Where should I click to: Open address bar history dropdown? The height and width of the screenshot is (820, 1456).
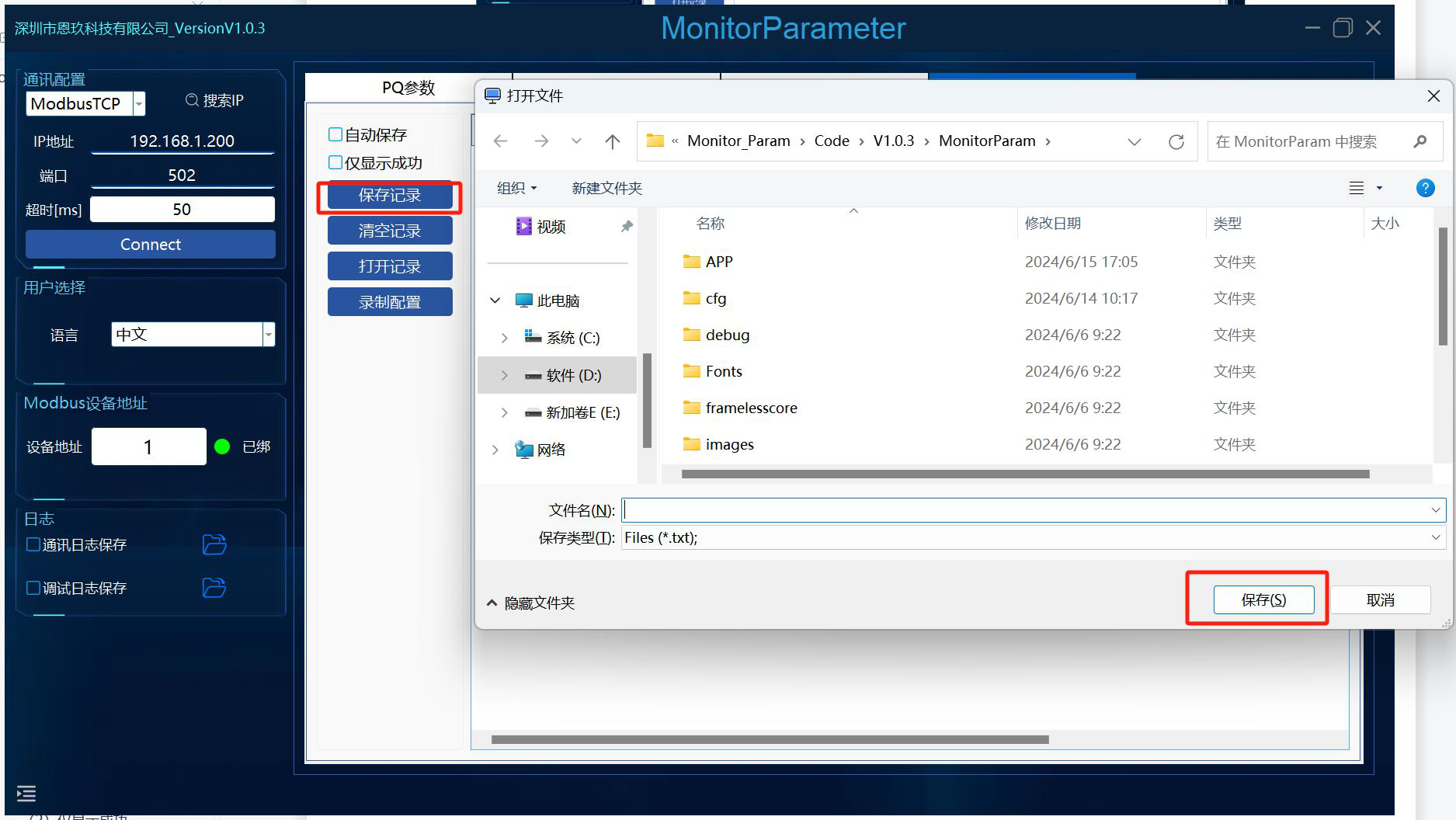(1135, 141)
